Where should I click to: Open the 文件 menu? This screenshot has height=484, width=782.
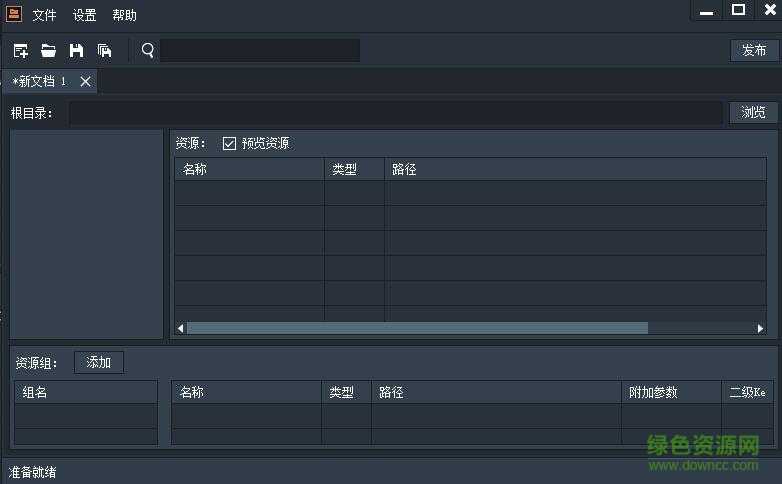(44, 15)
